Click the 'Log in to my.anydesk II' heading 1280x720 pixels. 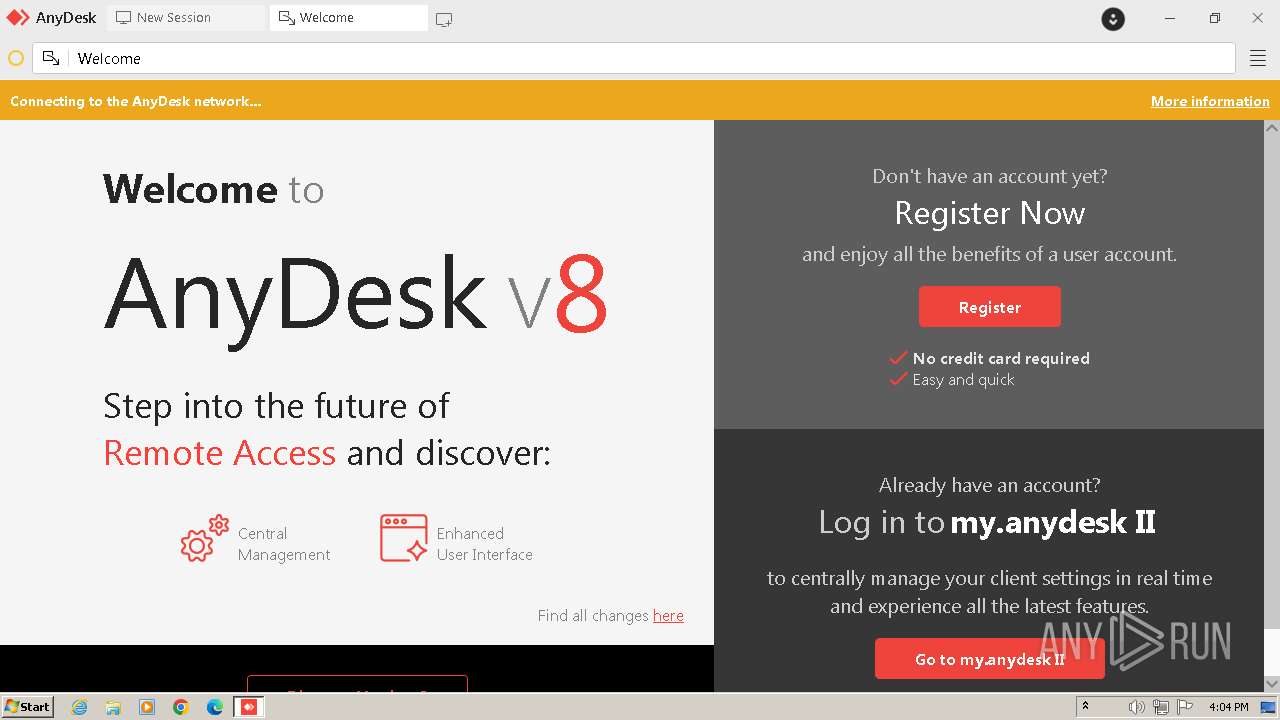point(987,522)
